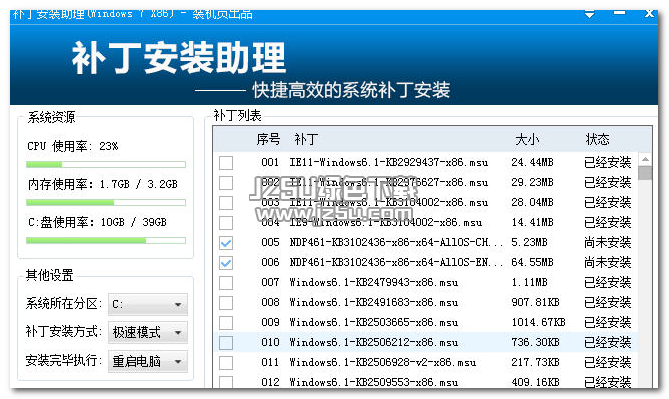Tick the checkbox for patch 002
This screenshot has height=399, width=669.
pos(226,183)
